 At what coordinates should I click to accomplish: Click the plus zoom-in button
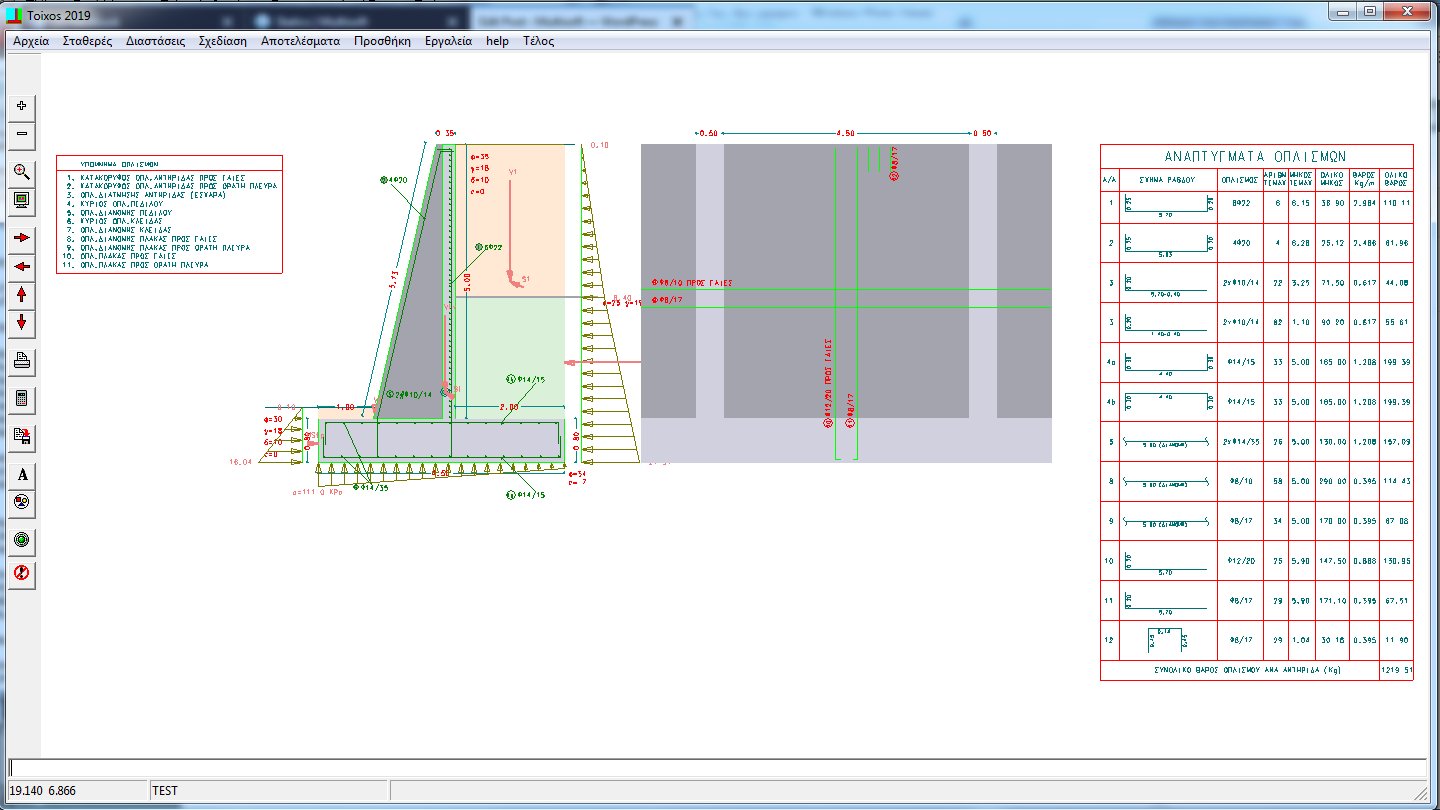[x=22, y=106]
